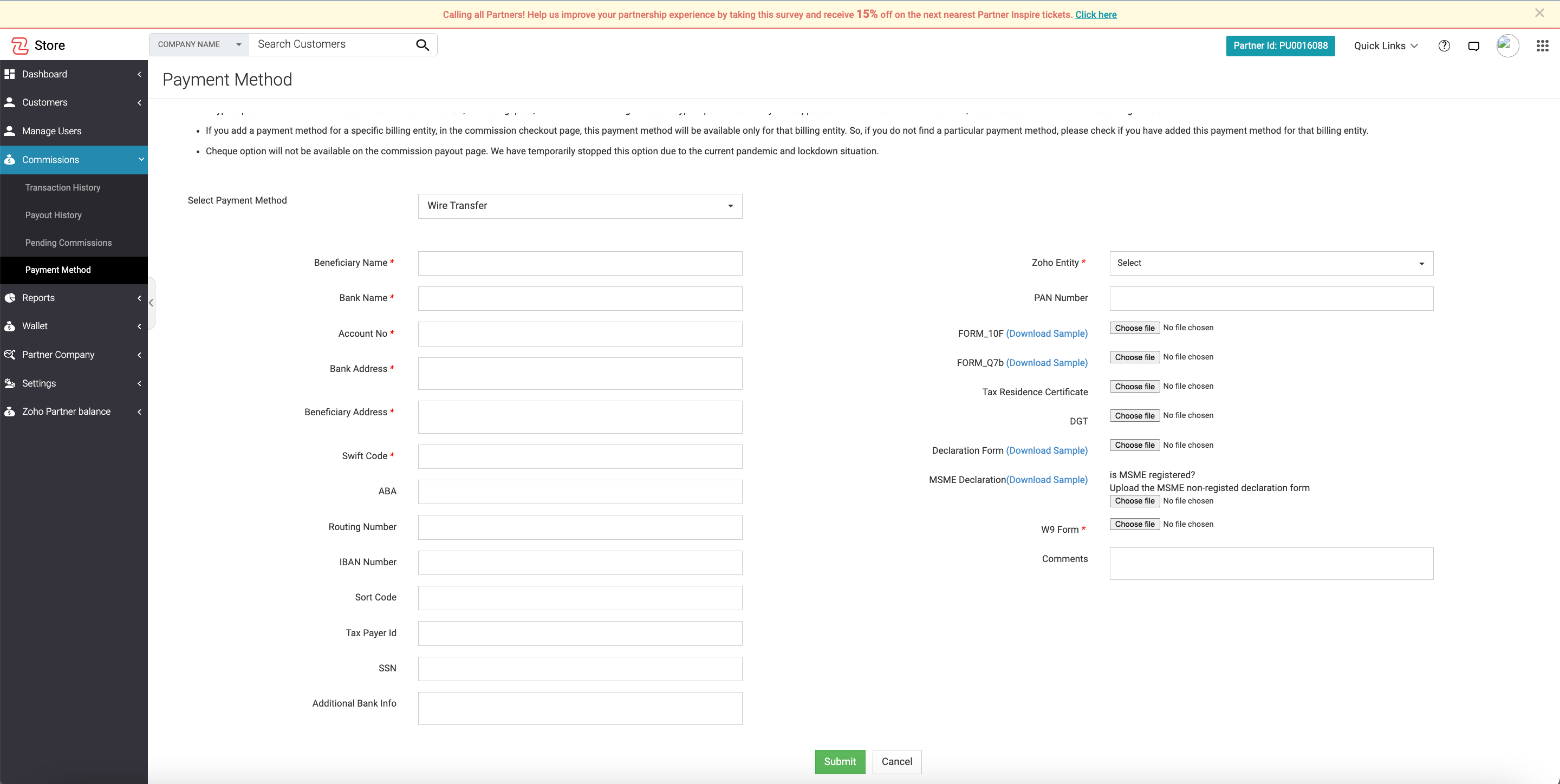Click the Commissions money bag icon
Screen dimensions: 1560x784
(10, 160)
